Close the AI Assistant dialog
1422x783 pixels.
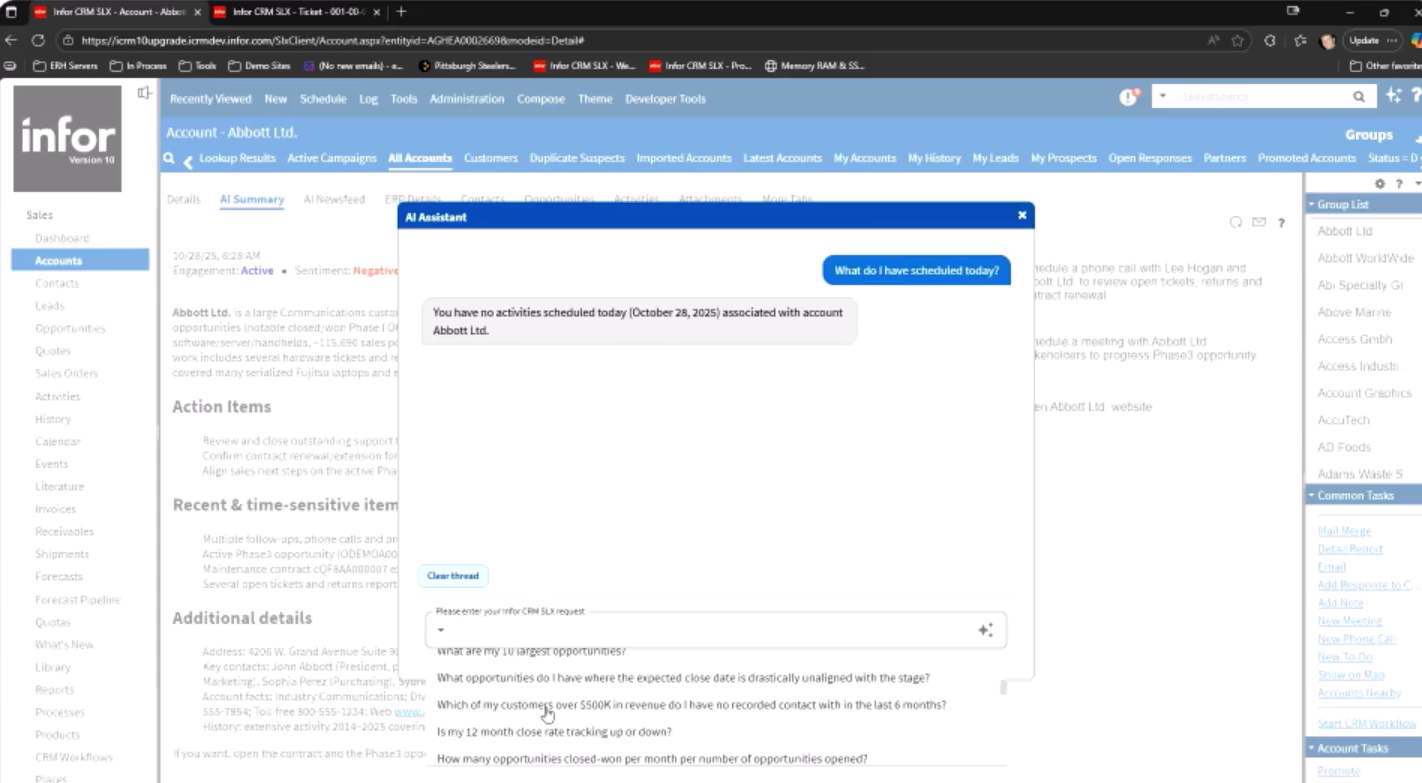[1022, 215]
